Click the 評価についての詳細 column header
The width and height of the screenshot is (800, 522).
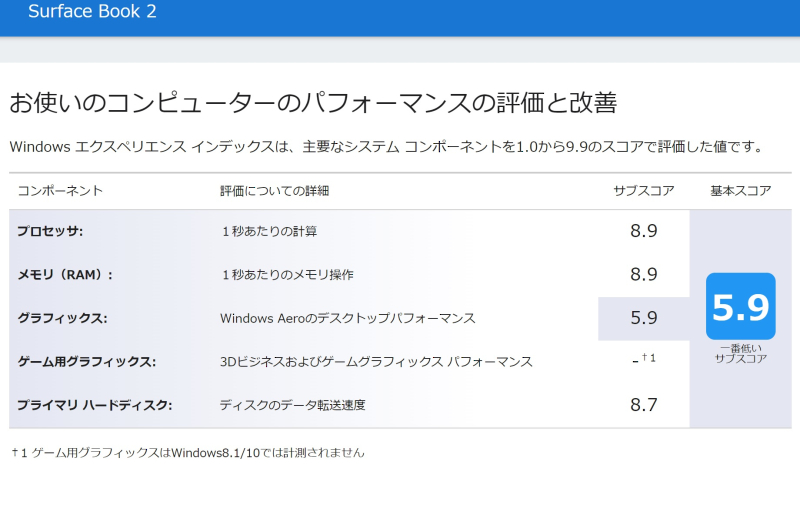tap(274, 191)
